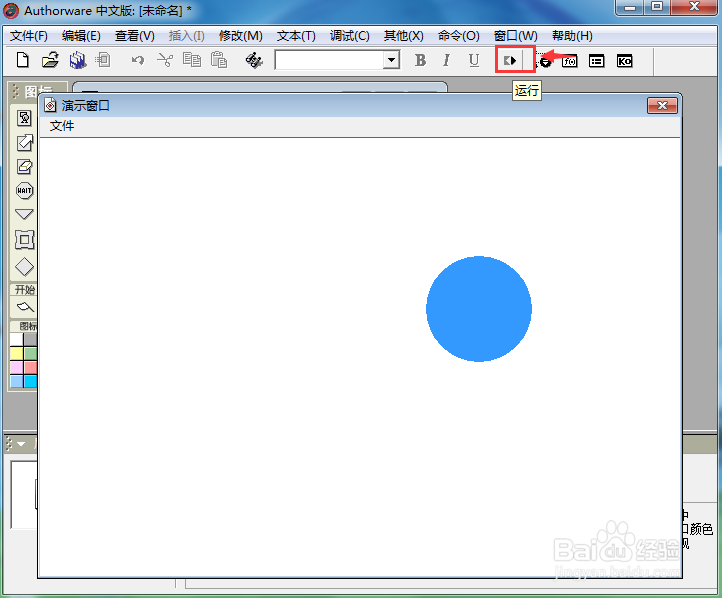Choose the white icon color swatch
Image resolution: width=722 pixels, height=598 pixels.
pos(17,340)
